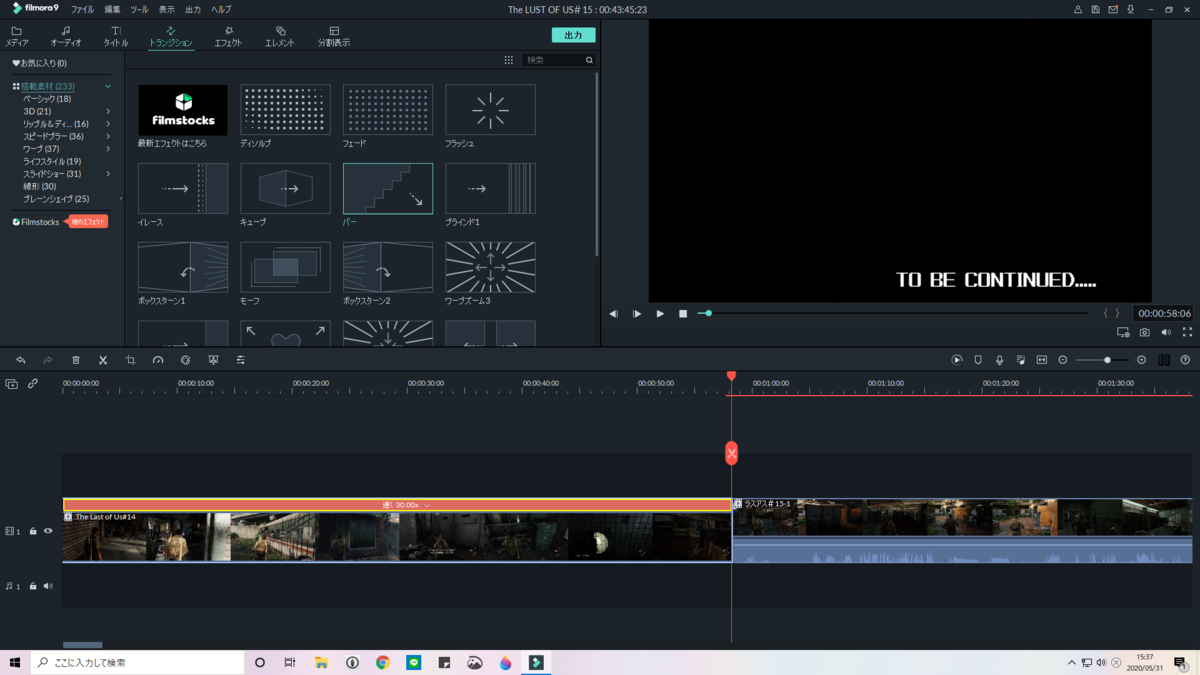Expand the 3D (21) category

[x=108, y=111]
